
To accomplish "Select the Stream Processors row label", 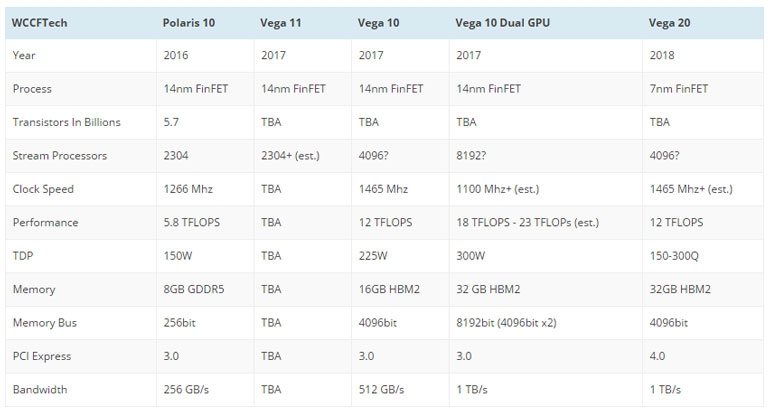I will point(59,156).
